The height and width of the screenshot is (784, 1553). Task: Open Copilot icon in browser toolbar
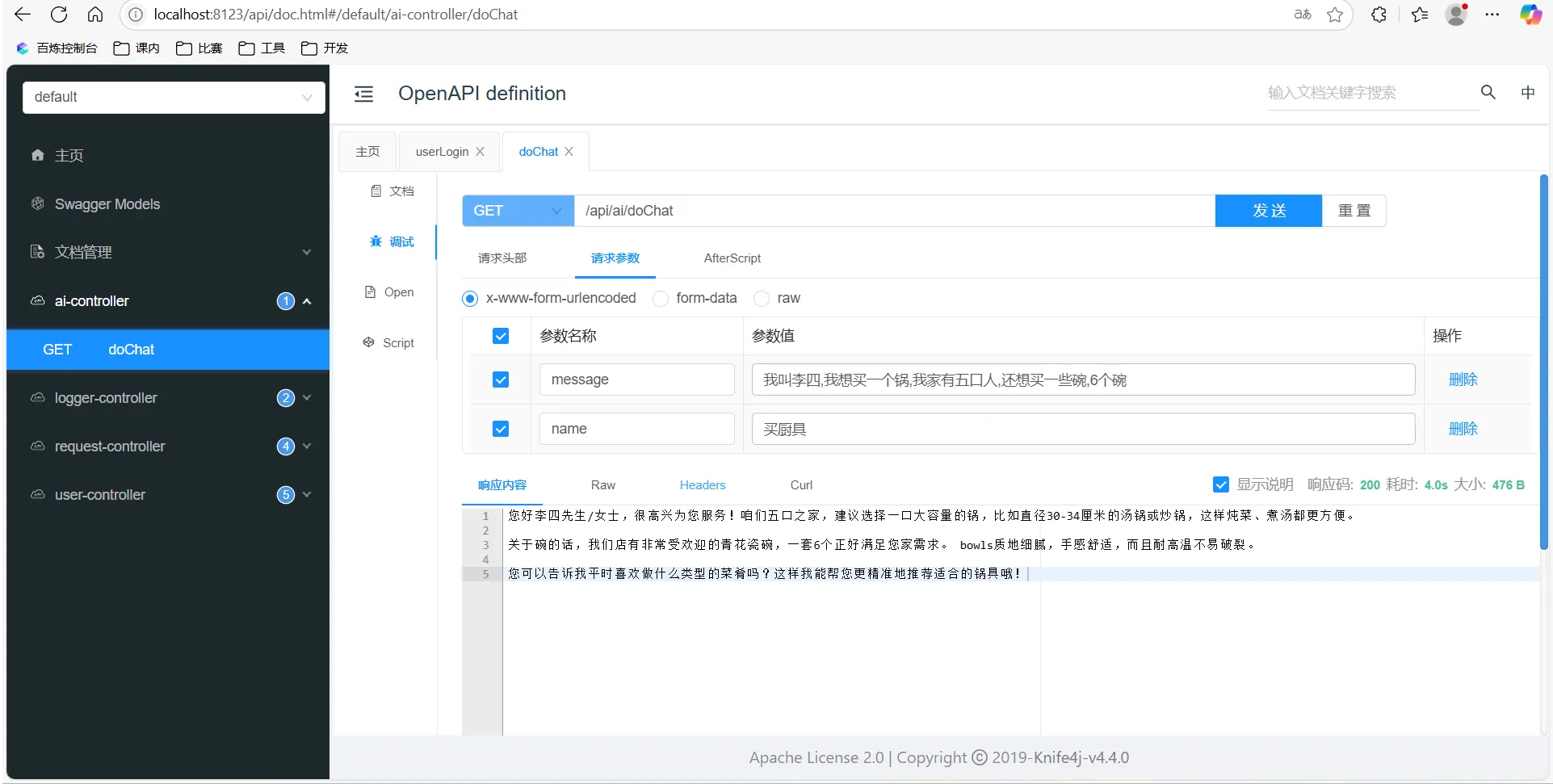(1530, 15)
